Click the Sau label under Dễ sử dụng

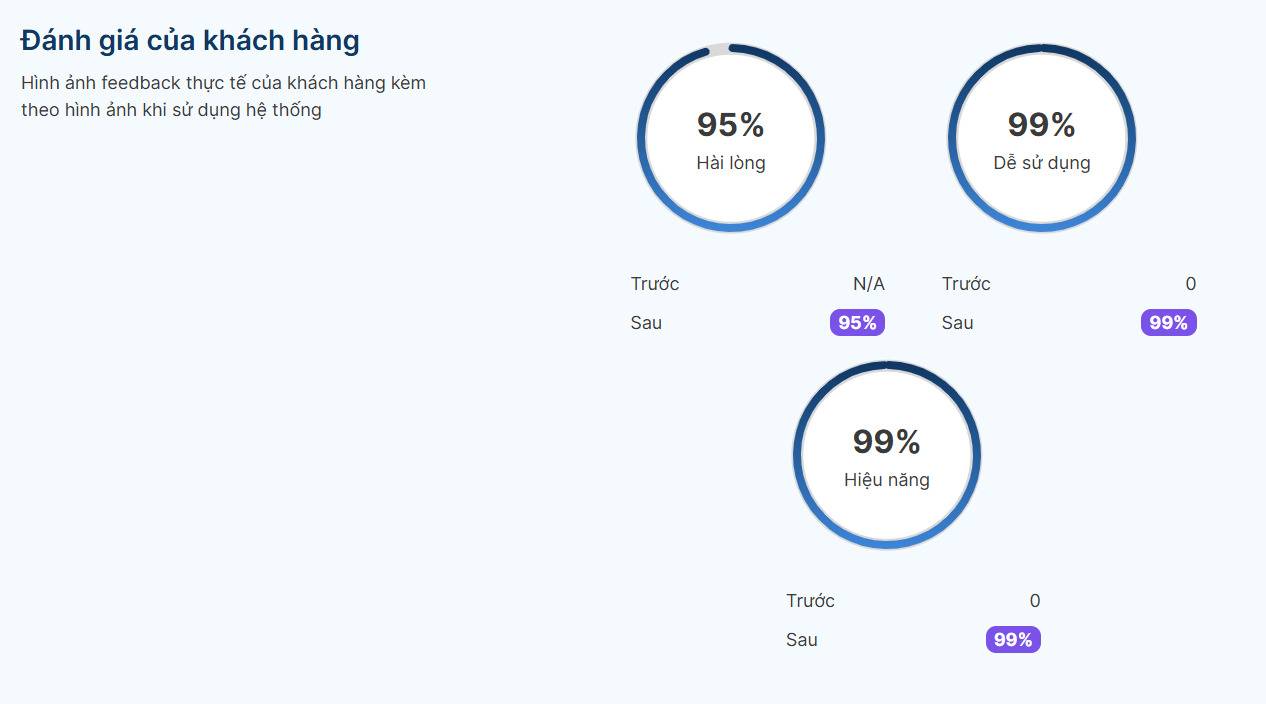(957, 323)
